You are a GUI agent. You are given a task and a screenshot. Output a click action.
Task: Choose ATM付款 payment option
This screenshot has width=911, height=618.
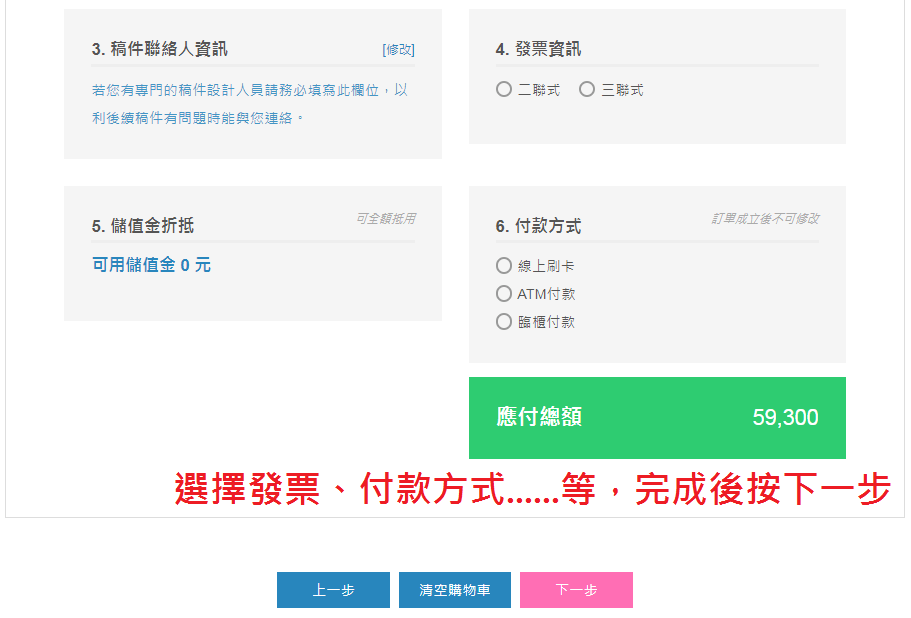[x=504, y=294]
